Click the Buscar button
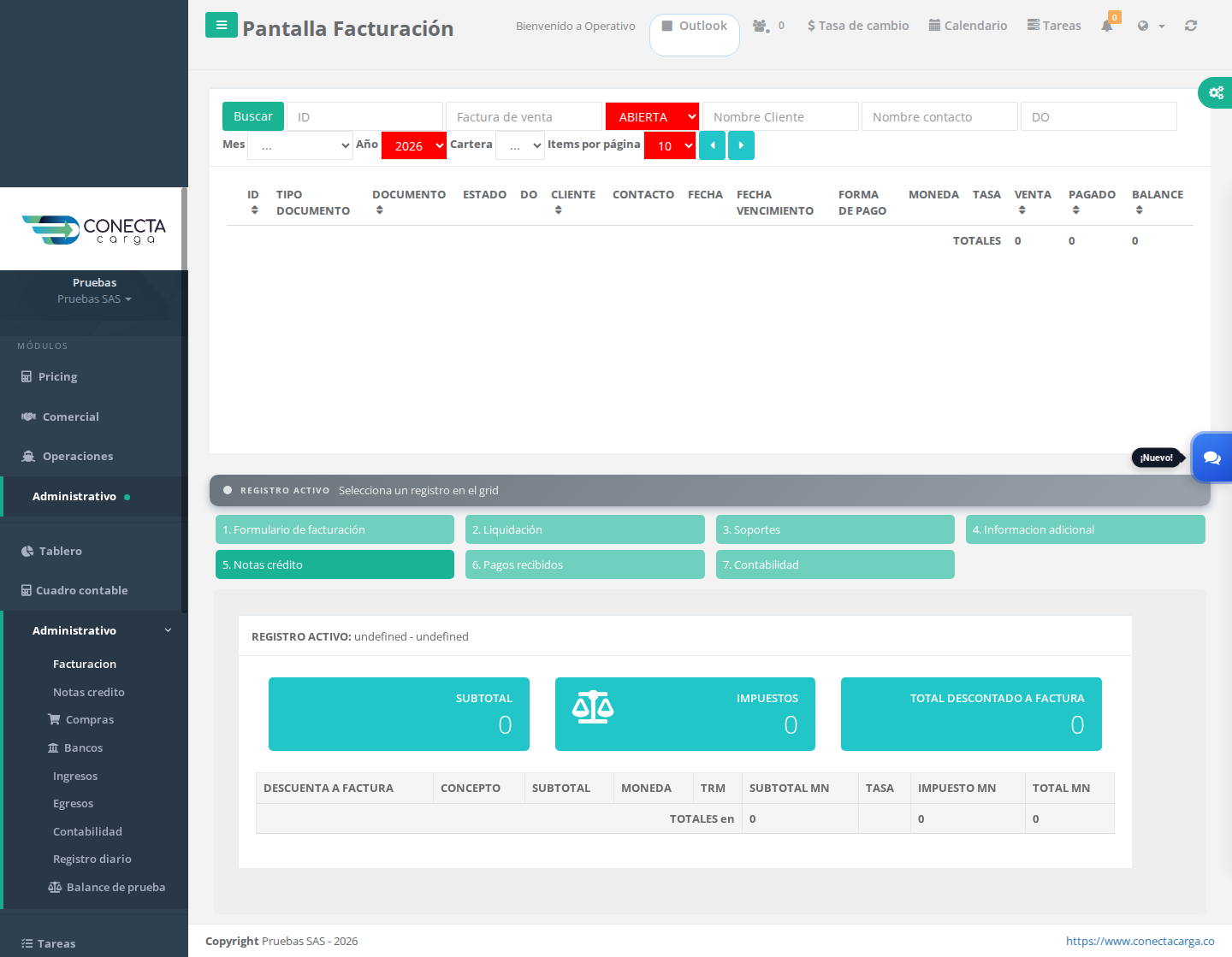The image size is (1232, 957). [253, 116]
